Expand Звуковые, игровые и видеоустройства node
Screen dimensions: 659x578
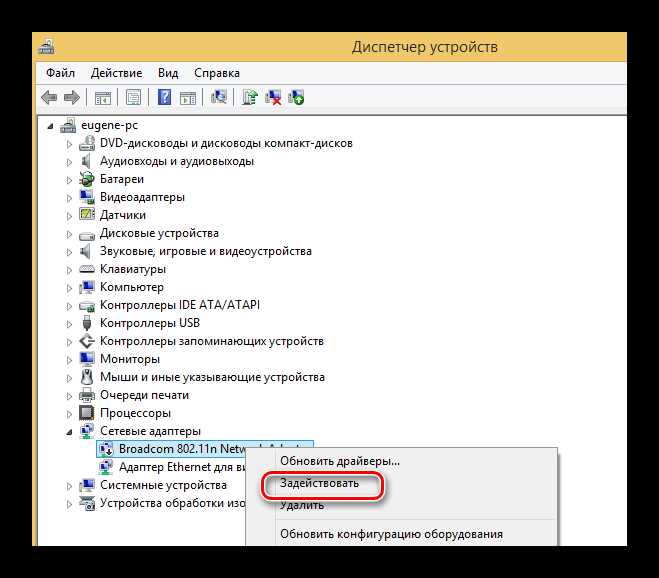[69, 252]
